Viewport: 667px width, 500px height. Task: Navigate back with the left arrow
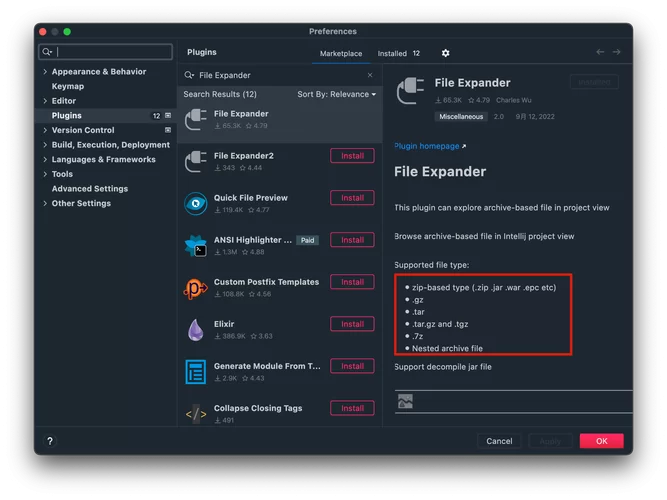[x=600, y=52]
